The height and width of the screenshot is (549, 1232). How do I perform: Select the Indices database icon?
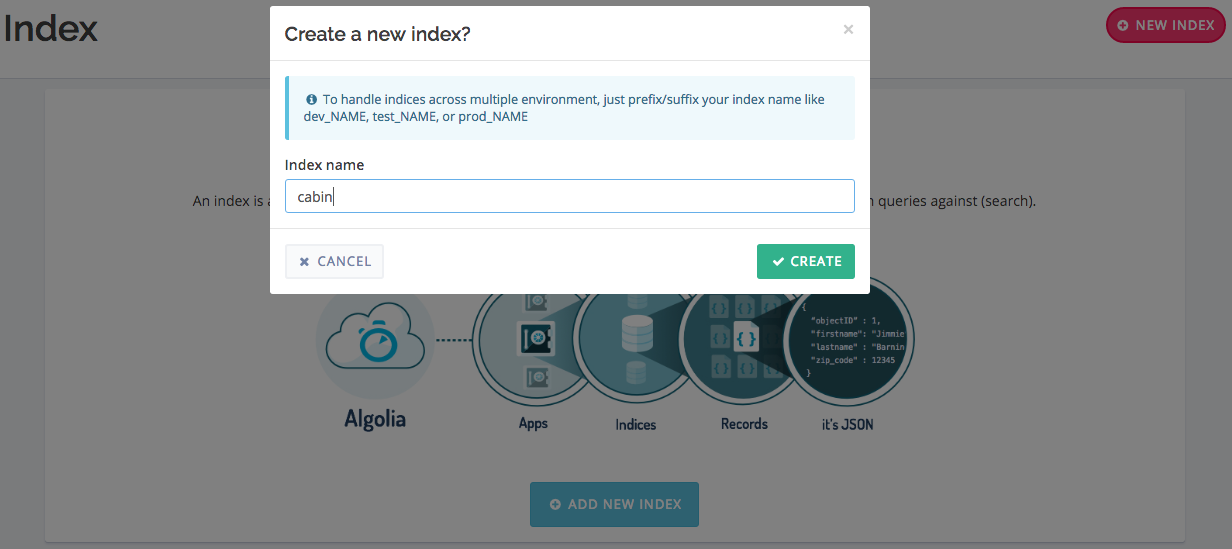point(636,336)
